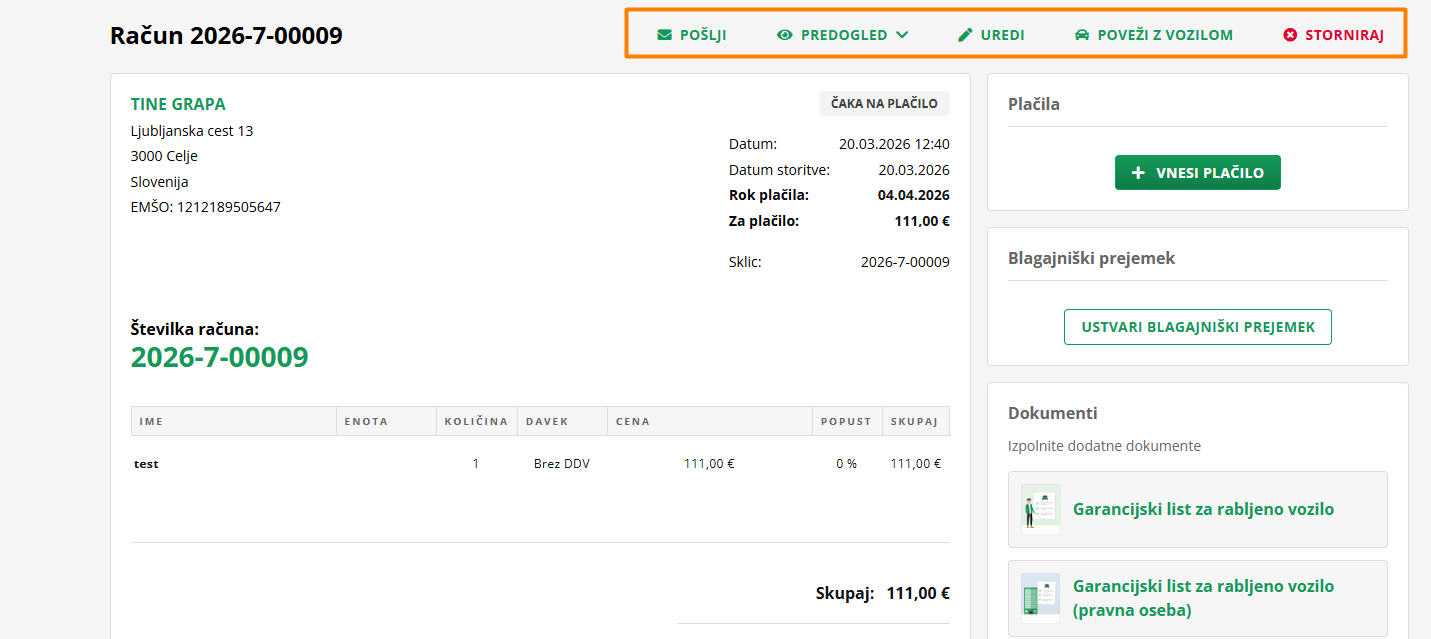
Task: Click the plus icon on Vnesi plačilo
Action: coord(1138,173)
